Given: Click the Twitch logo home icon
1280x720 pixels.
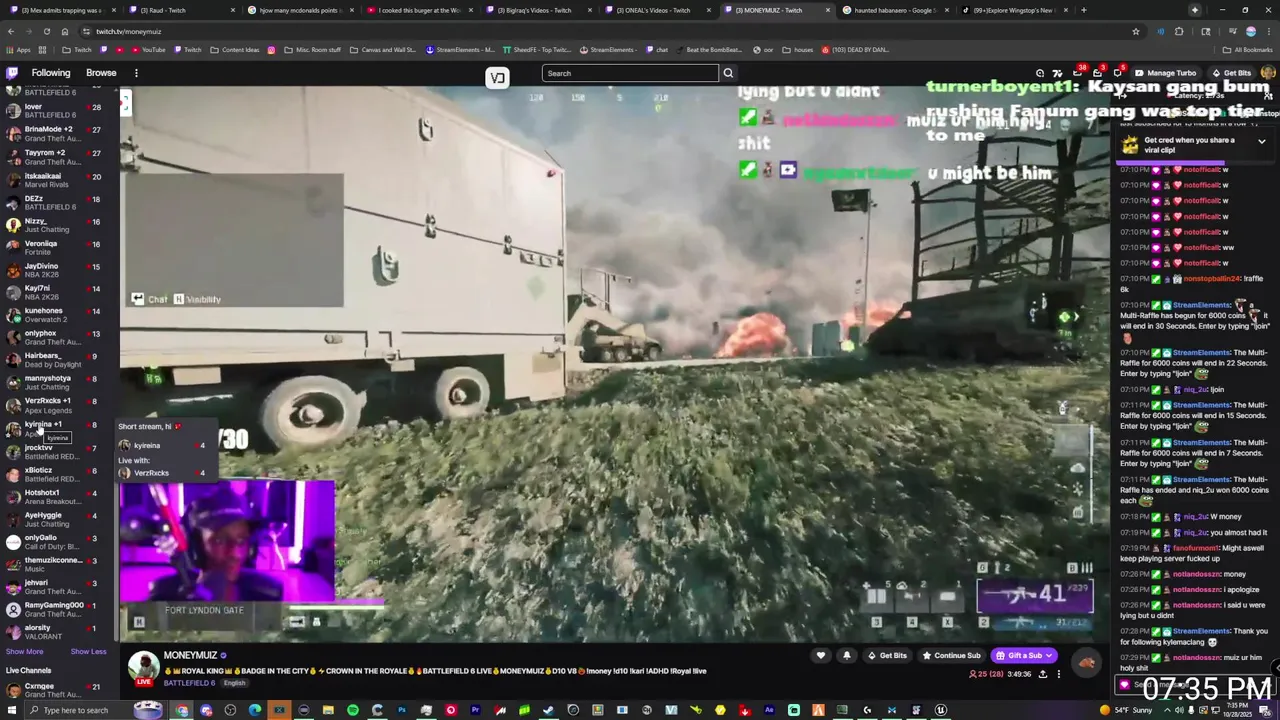Looking at the screenshot, I should tap(12, 73).
